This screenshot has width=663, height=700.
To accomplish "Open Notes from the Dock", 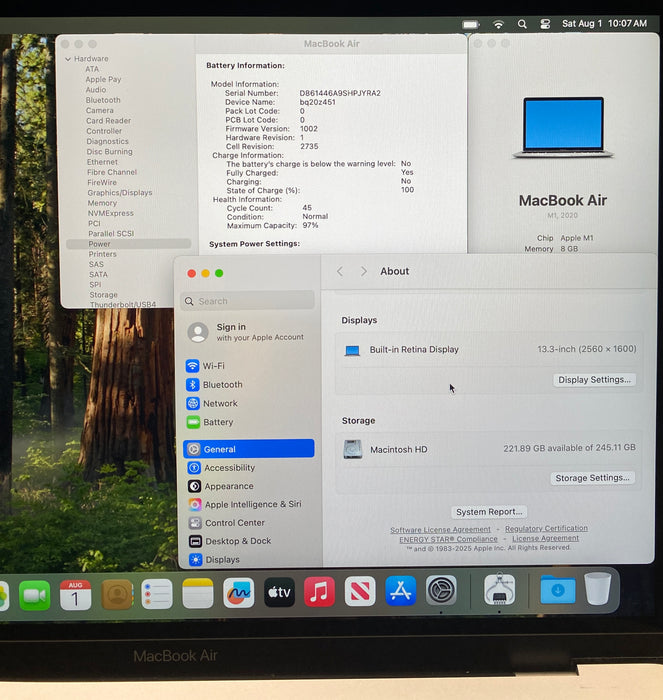I will coord(198,593).
